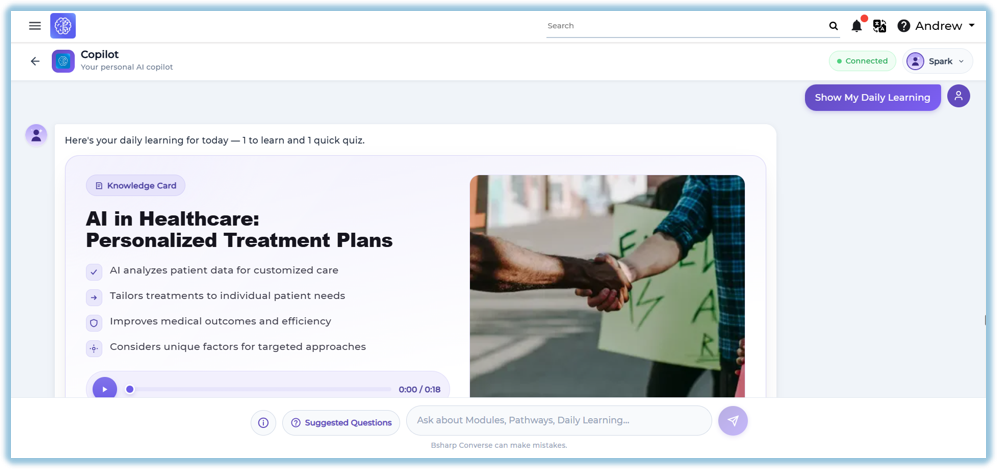The height and width of the screenshot is (469, 997).
Task: Click 'Bsharp Converse can make mistakes' note
Action: pos(498,445)
